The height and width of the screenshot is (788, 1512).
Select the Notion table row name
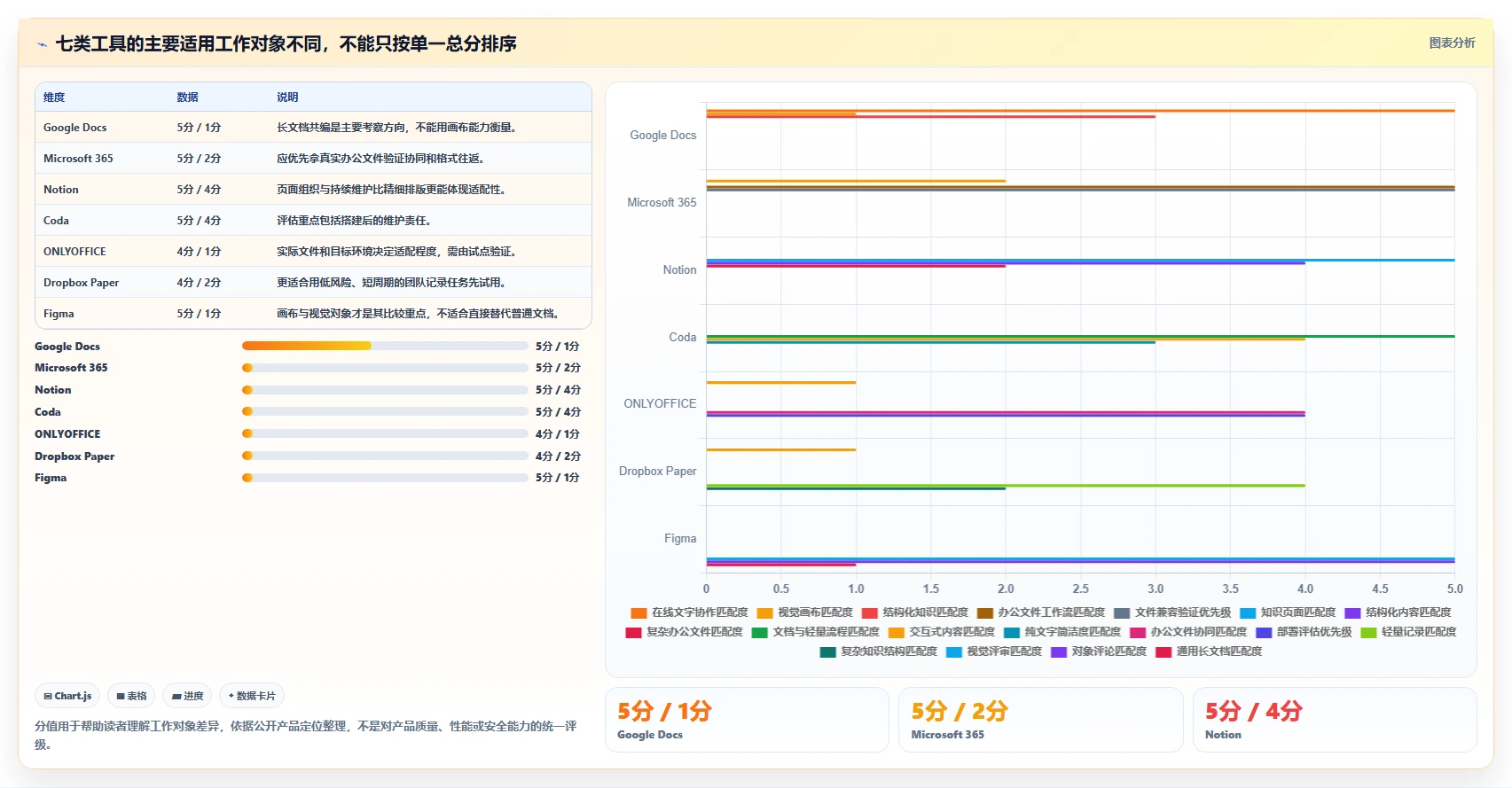coord(60,190)
